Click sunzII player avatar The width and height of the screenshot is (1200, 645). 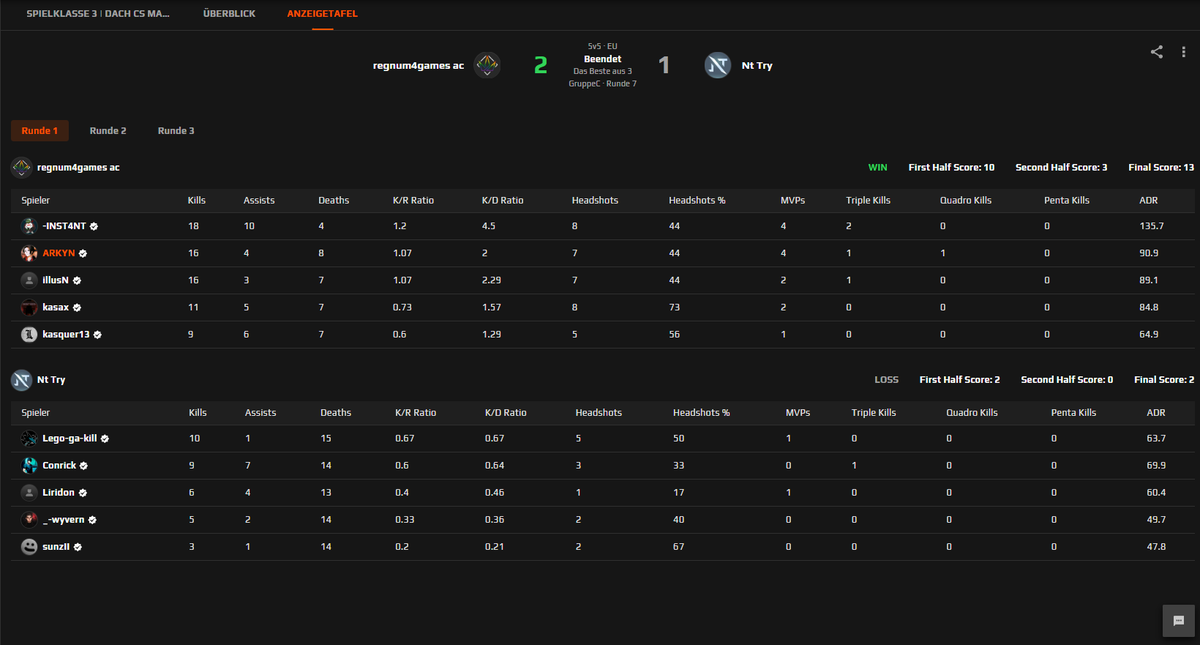click(x=29, y=547)
